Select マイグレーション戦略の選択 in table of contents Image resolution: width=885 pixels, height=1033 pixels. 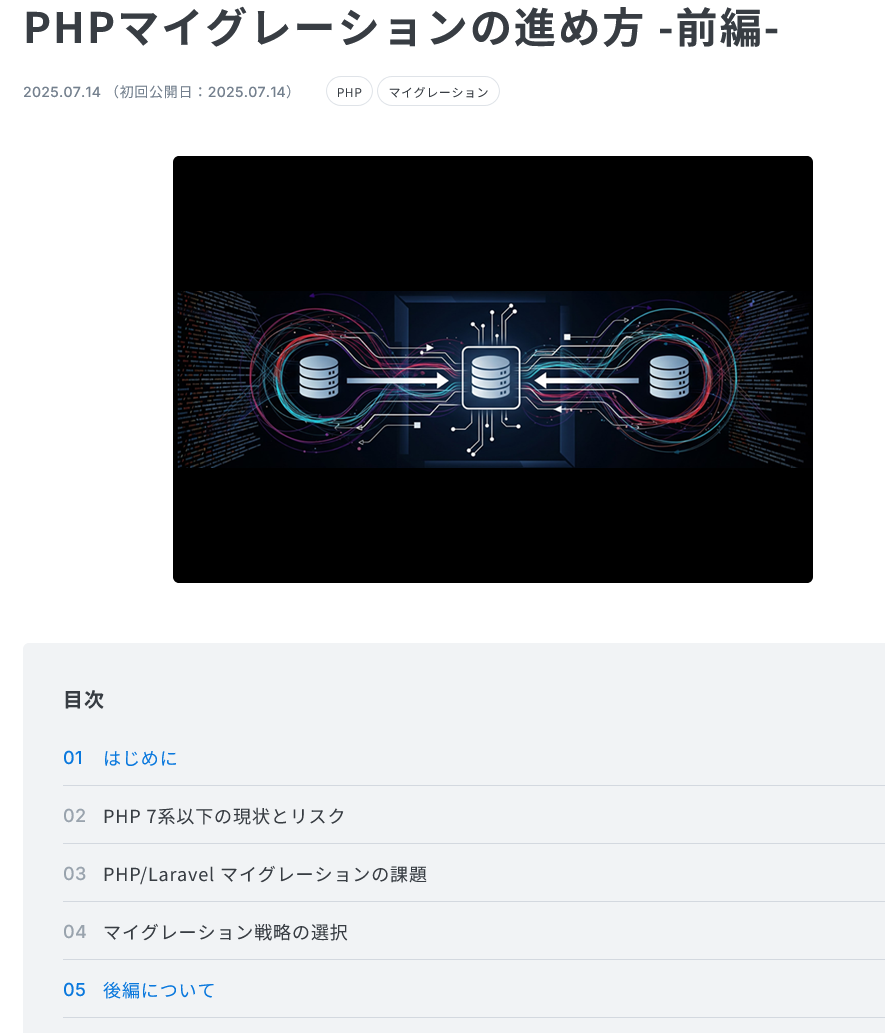(x=225, y=932)
